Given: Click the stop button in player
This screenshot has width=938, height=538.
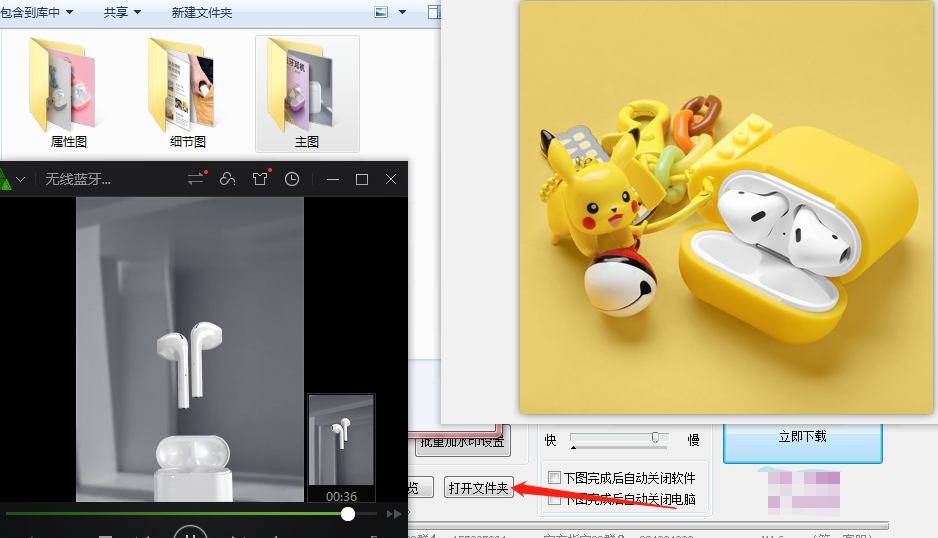Looking at the screenshot, I should pos(105,536).
